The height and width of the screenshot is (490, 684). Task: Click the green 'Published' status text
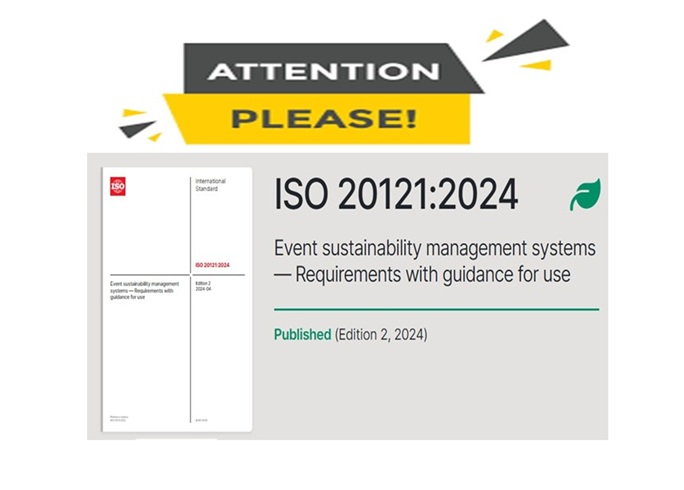click(302, 335)
